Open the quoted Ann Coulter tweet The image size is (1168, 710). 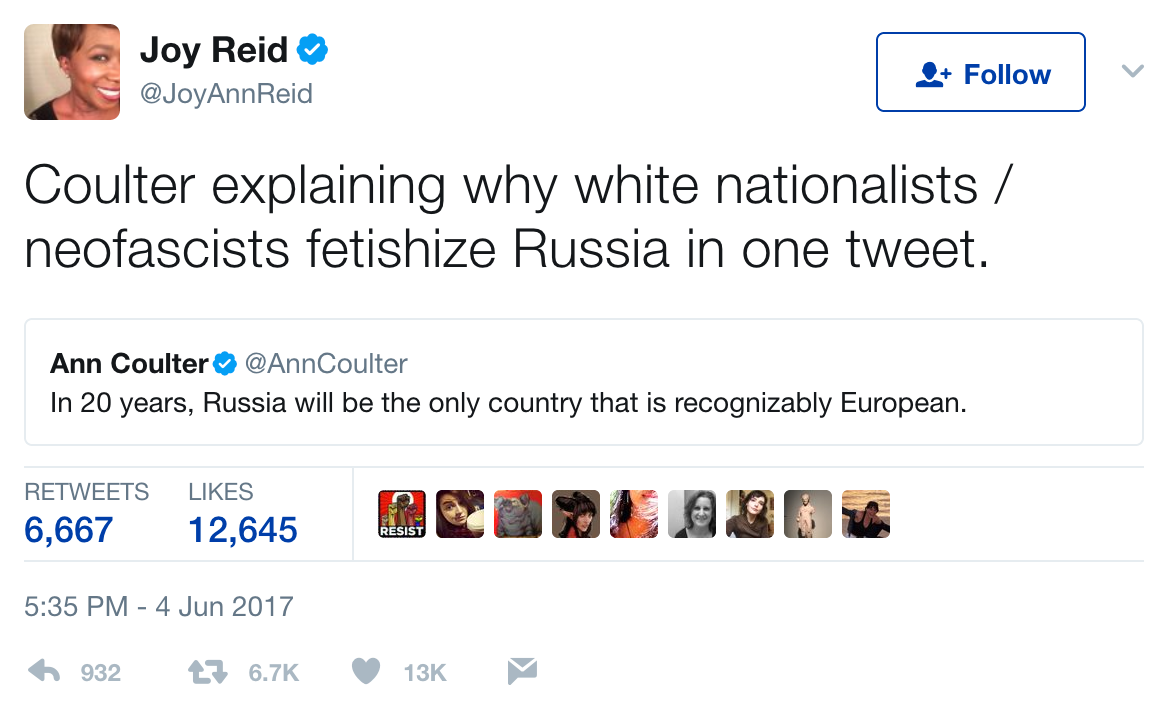click(584, 382)
